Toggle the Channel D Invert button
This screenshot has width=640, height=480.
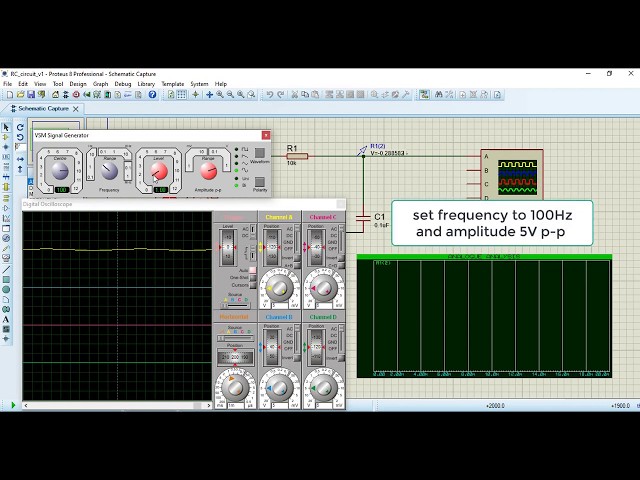coord(341,358)
